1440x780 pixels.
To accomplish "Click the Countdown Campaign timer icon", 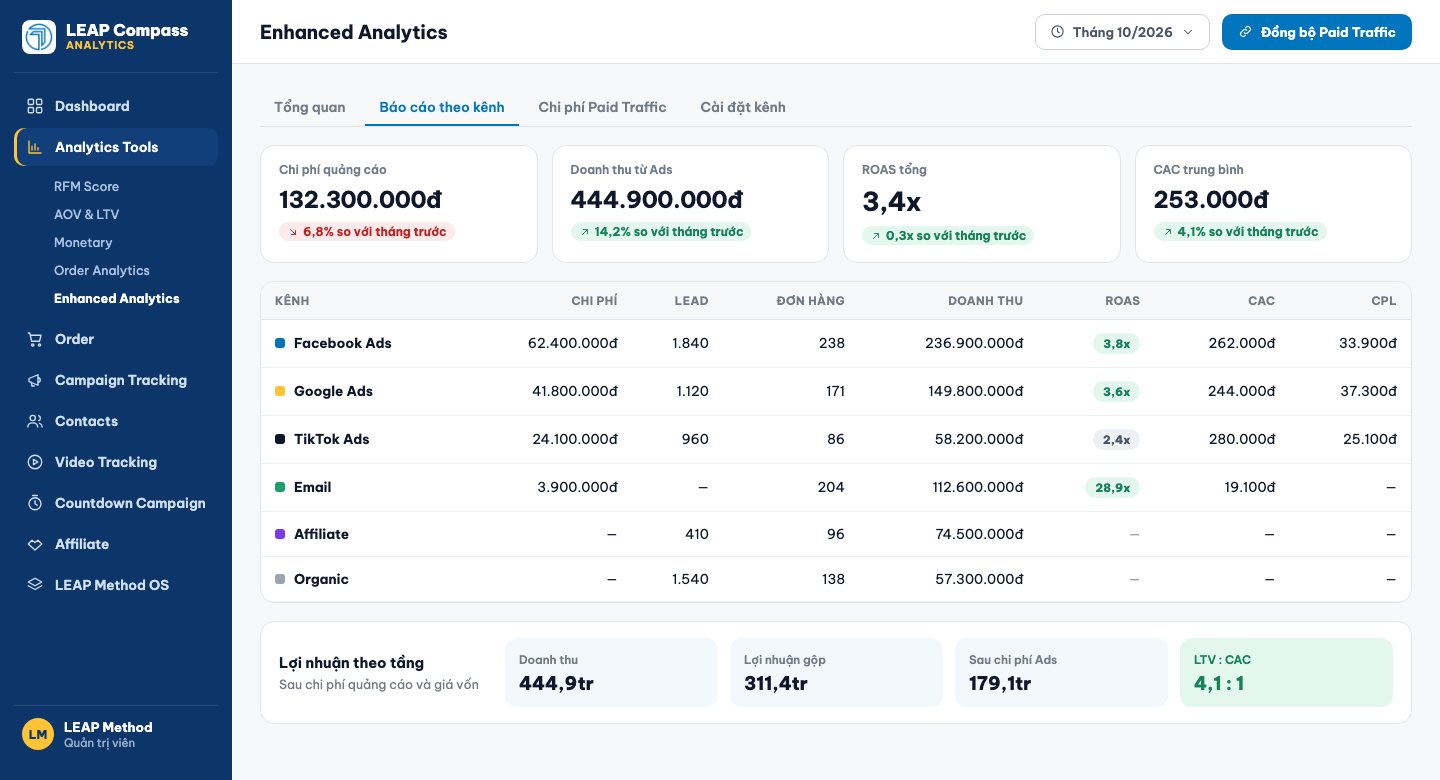I will point(35,503).
